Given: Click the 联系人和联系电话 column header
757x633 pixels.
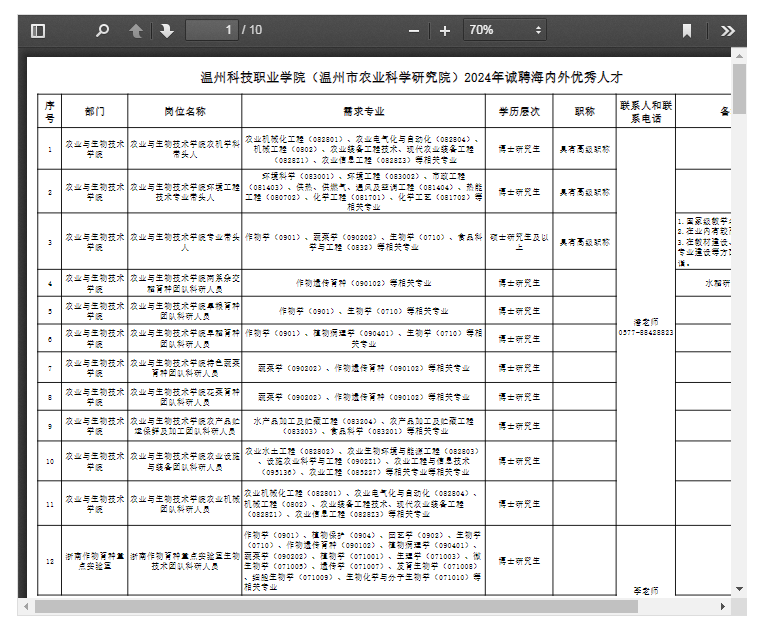Looking at the screenshot, I should coord(646,112).
